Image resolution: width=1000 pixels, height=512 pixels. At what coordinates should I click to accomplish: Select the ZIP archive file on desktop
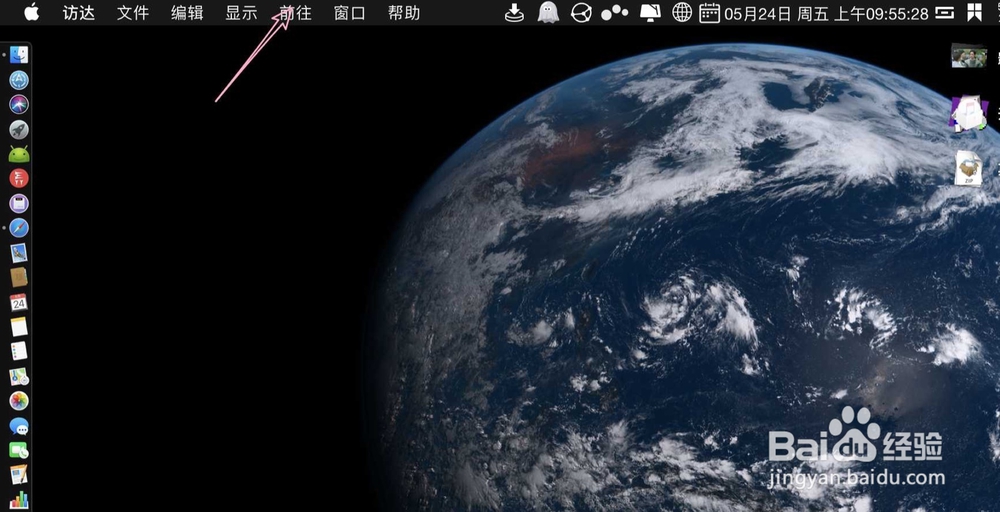pyautogui.click(x=969, y=168)
